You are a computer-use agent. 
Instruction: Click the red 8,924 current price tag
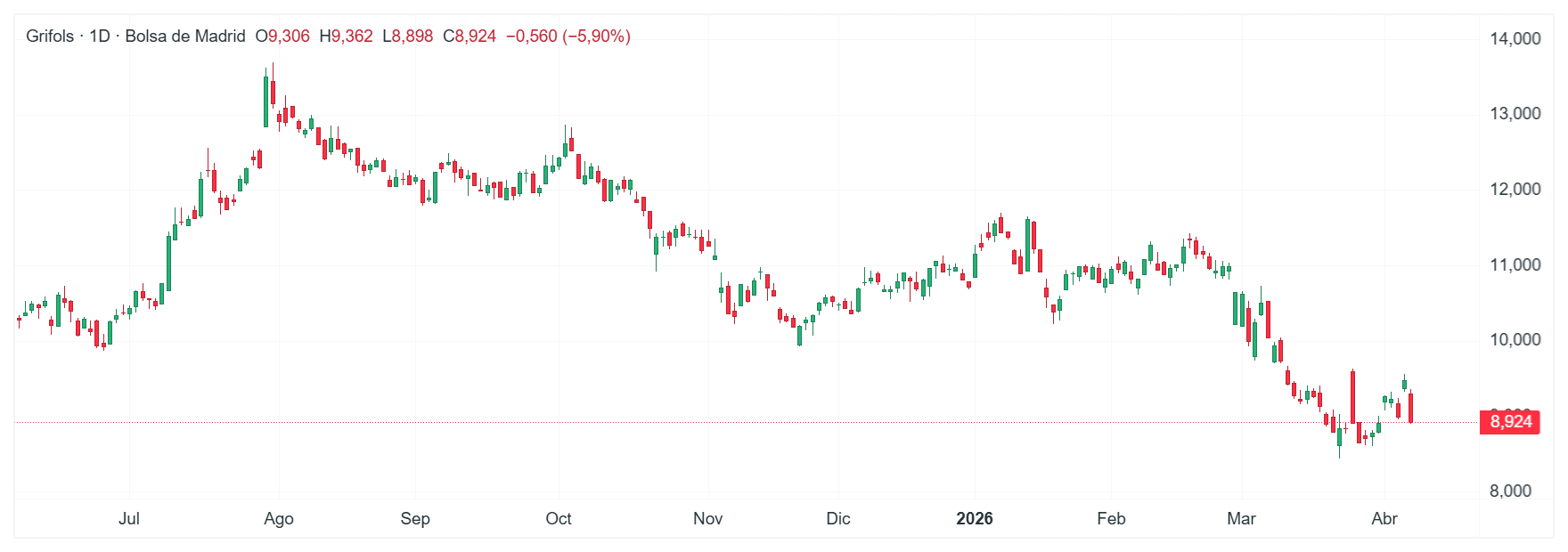tap(1510, 421)
